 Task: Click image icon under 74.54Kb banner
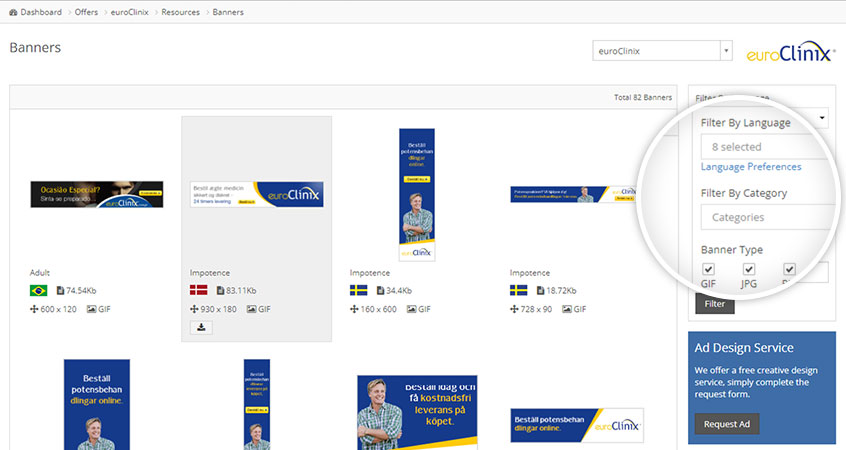(x=92, y=309)
